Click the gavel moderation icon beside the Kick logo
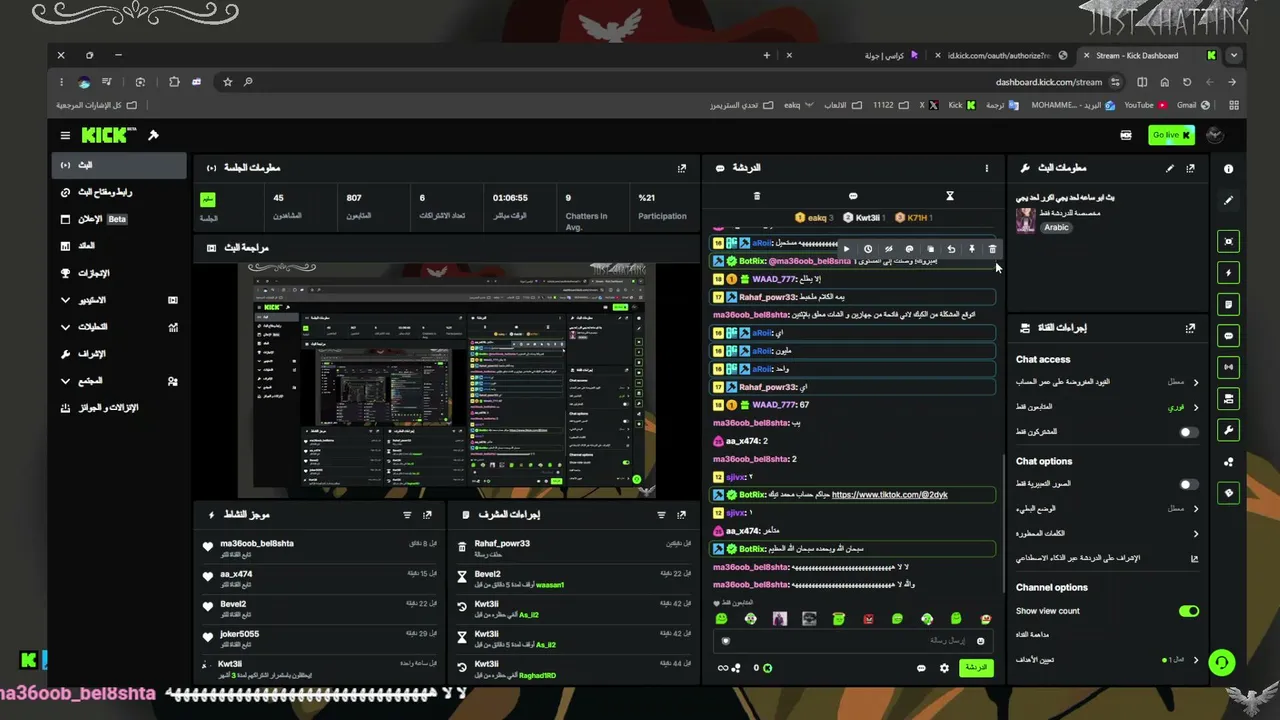The width and height of the screenshot is (1280, 720). 153,135
